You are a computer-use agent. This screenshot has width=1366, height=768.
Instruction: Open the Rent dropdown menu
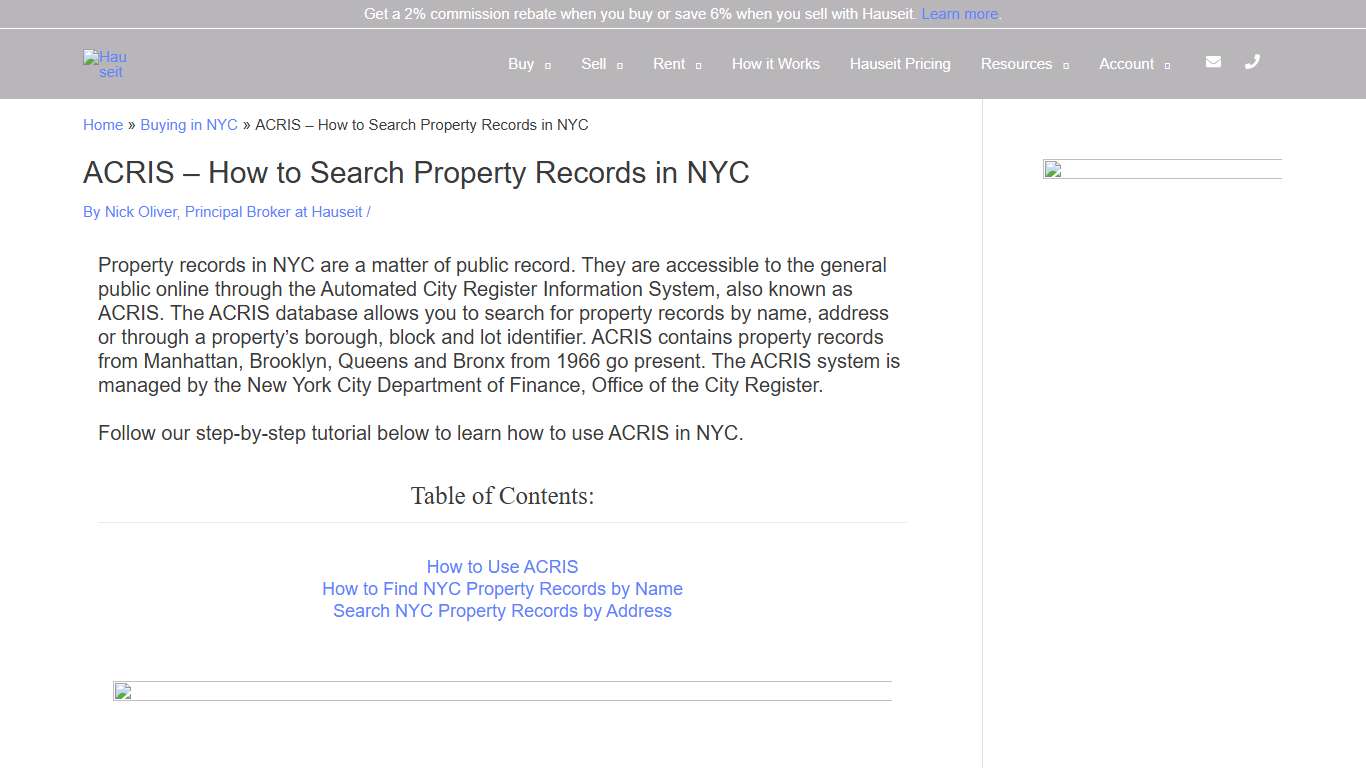click(668, 64)
